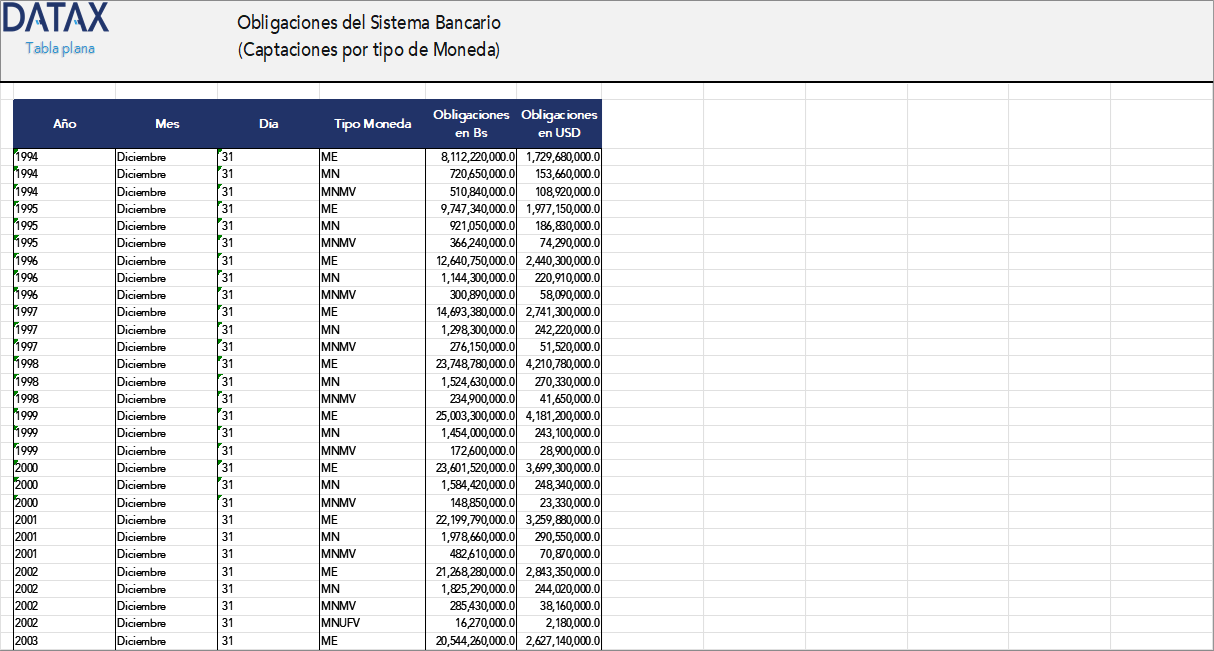Viewport: 1214px width, 651px height.
Task: Select the 'Tipo Moneda' column header
Action: click(x=372, y=124)
